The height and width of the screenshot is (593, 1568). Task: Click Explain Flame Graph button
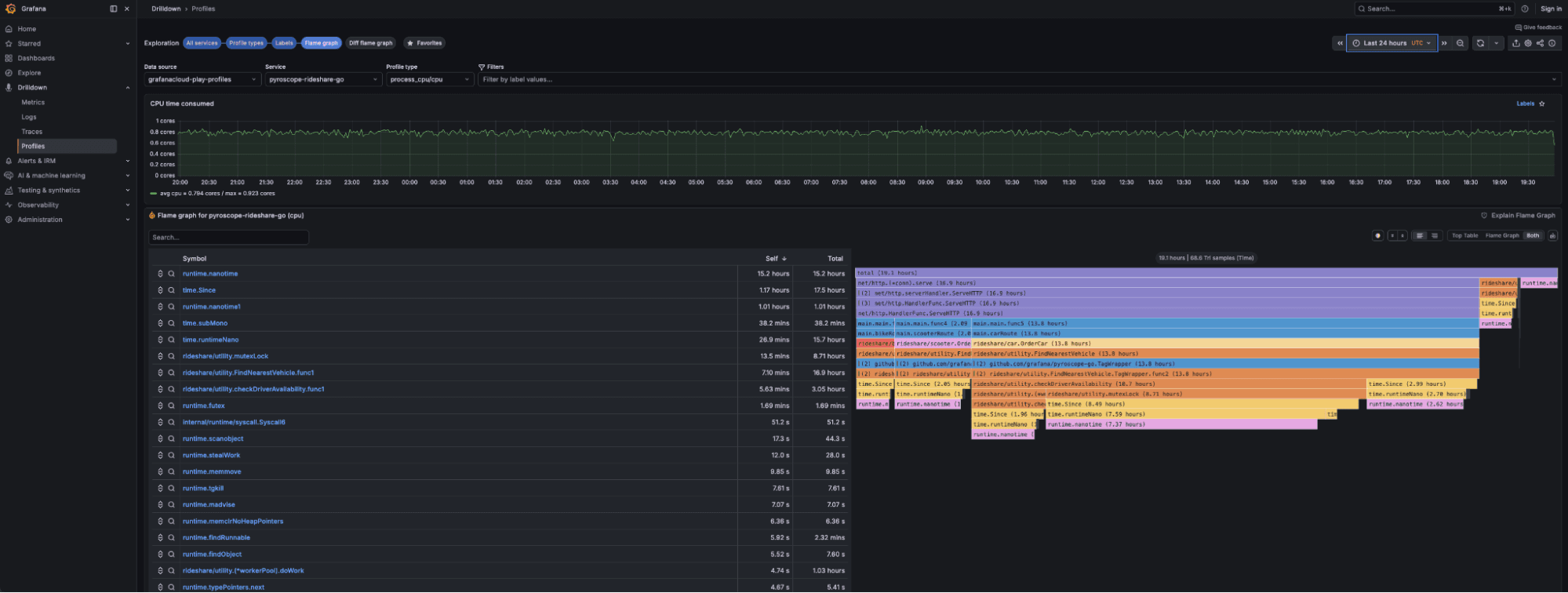pos(1518,216)
